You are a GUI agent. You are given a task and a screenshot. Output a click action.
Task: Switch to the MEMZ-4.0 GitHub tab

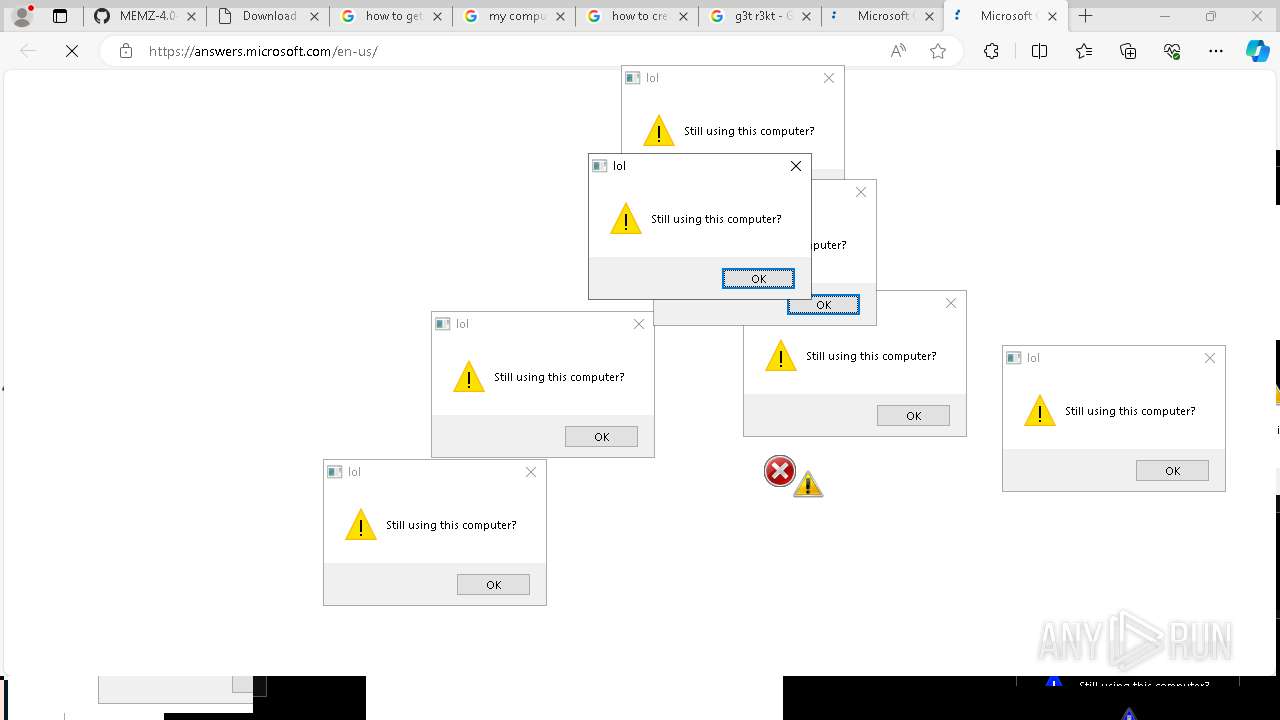[145, 16]
